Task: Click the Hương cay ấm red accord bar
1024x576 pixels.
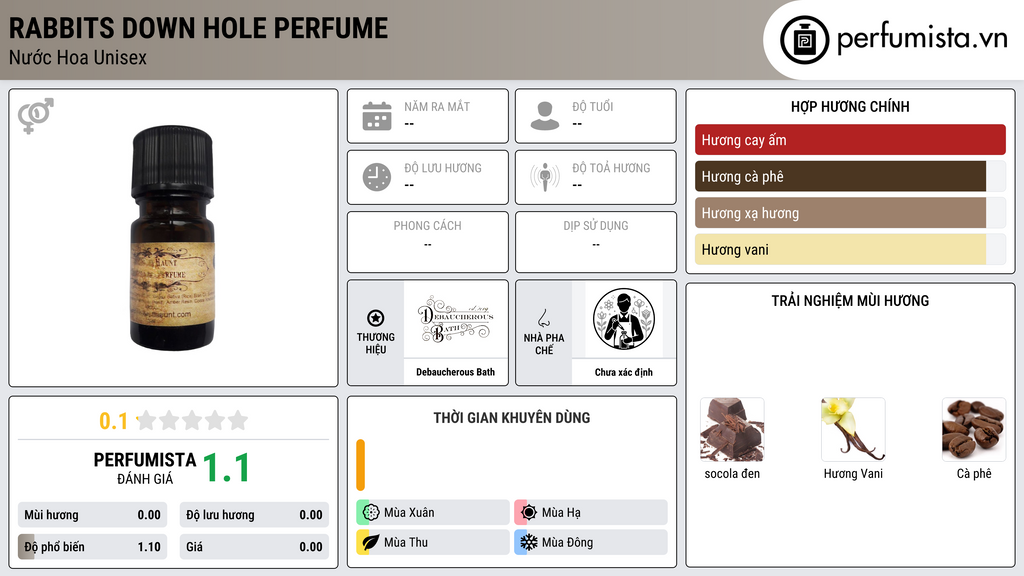Action: coord(850,140)
